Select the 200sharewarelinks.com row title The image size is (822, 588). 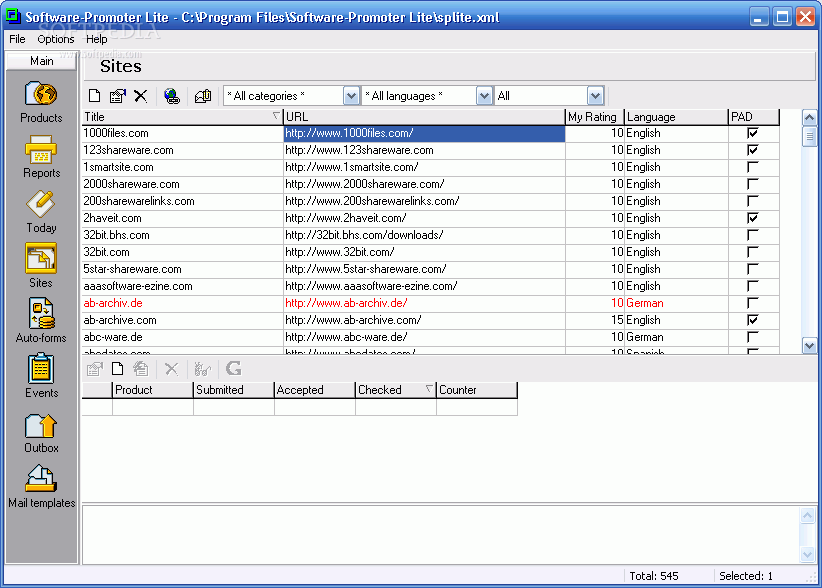139,201
